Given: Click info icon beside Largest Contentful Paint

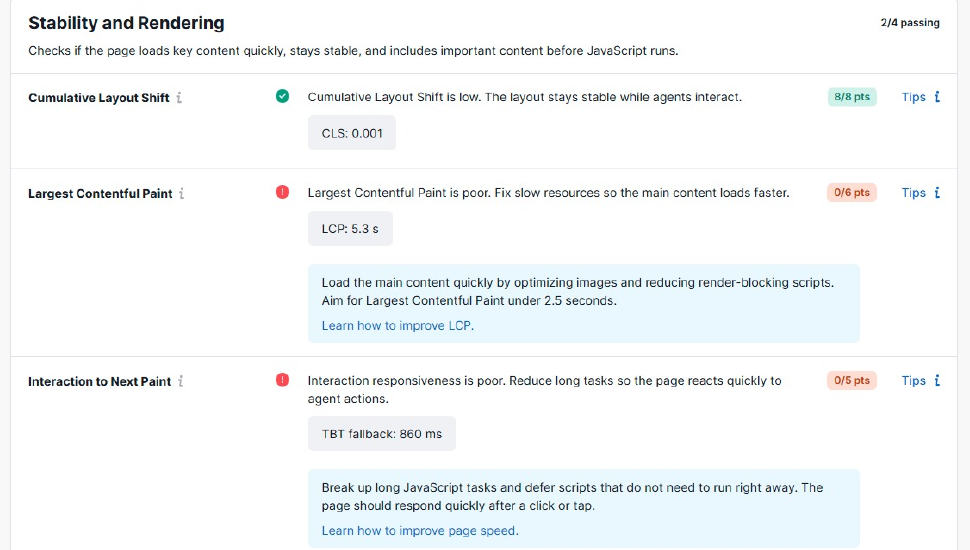Looking at the screenshot, I should click(182, 194).
